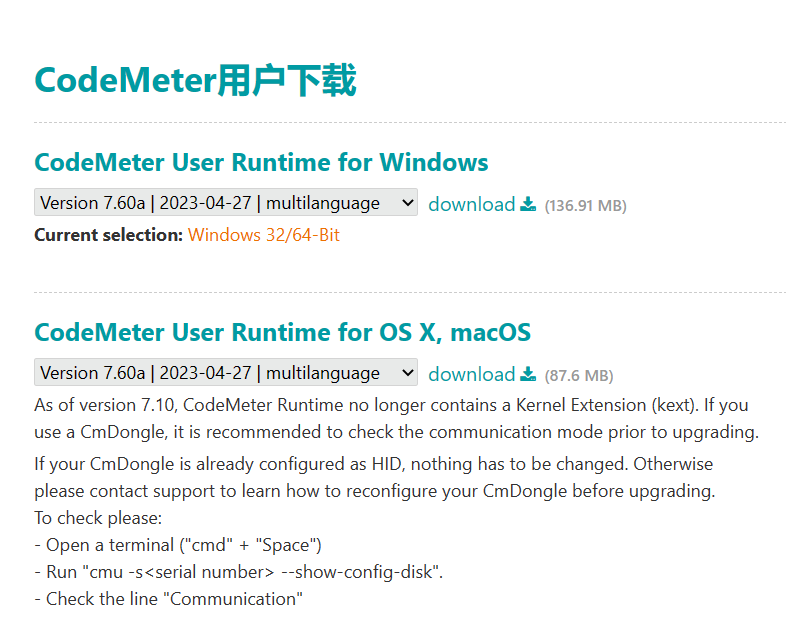Click the 136.91 MB file size label
The width and height of the screenshot is (786, 628).
pos(585,206)
